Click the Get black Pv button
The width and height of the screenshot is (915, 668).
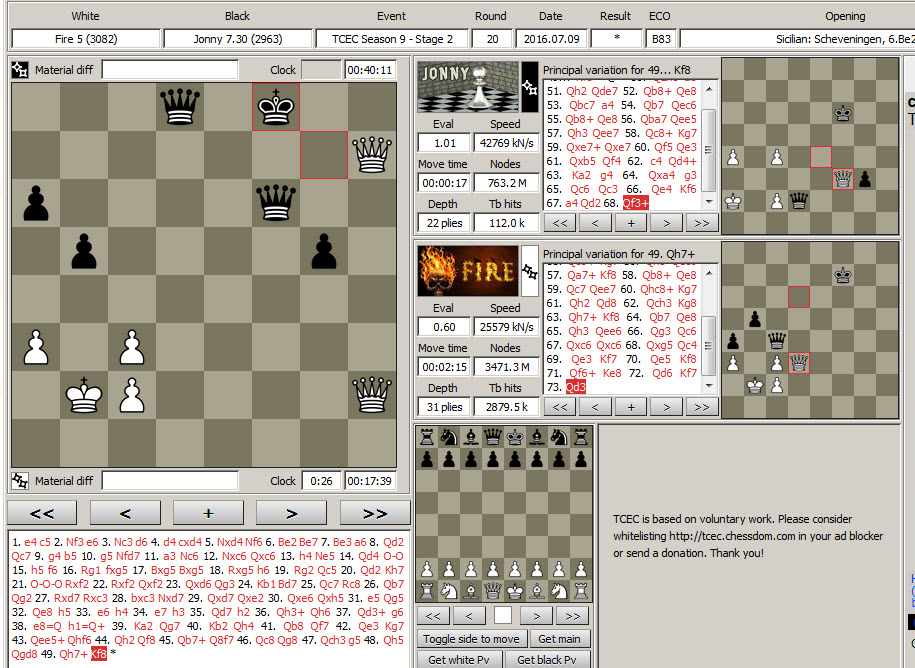coord(546,660)
